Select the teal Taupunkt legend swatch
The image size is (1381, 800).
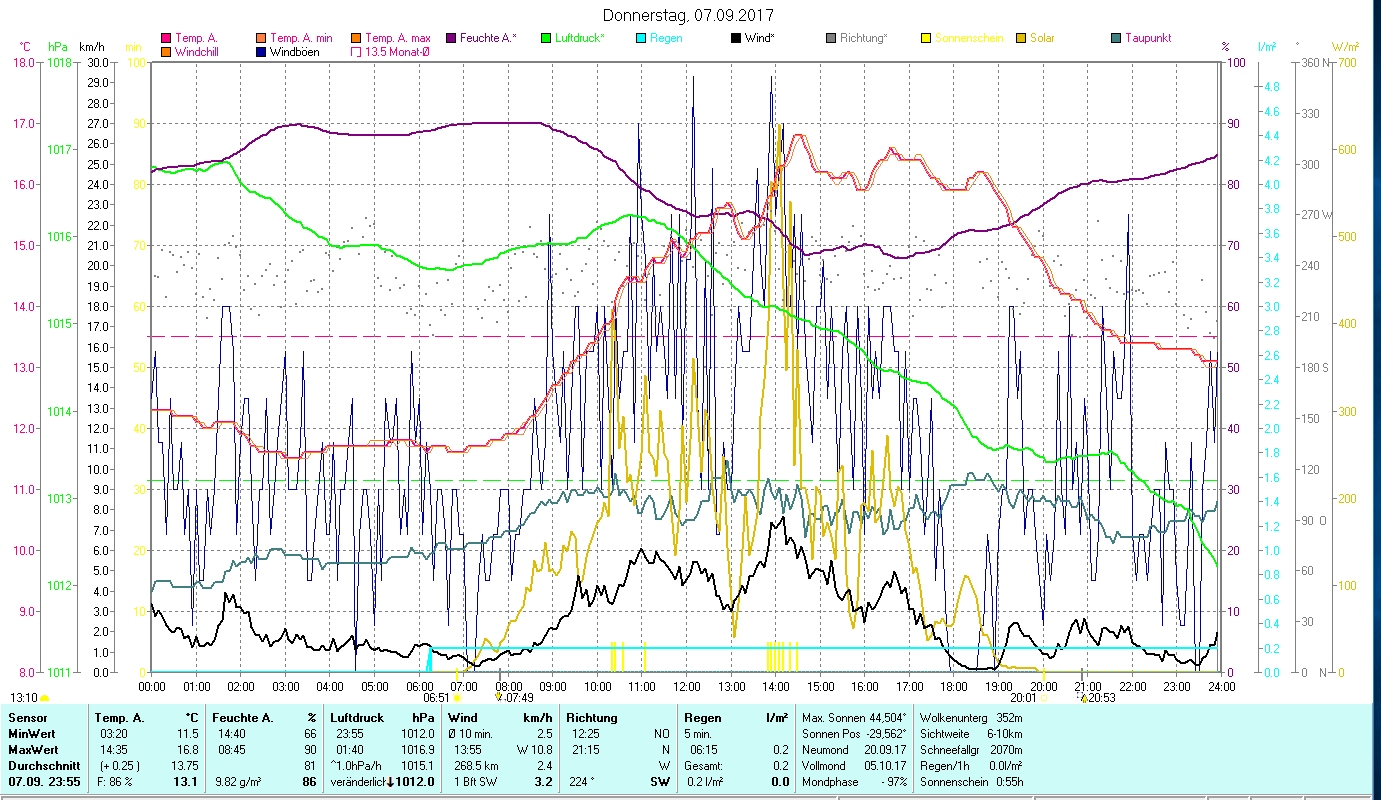tap(1116, 38)
